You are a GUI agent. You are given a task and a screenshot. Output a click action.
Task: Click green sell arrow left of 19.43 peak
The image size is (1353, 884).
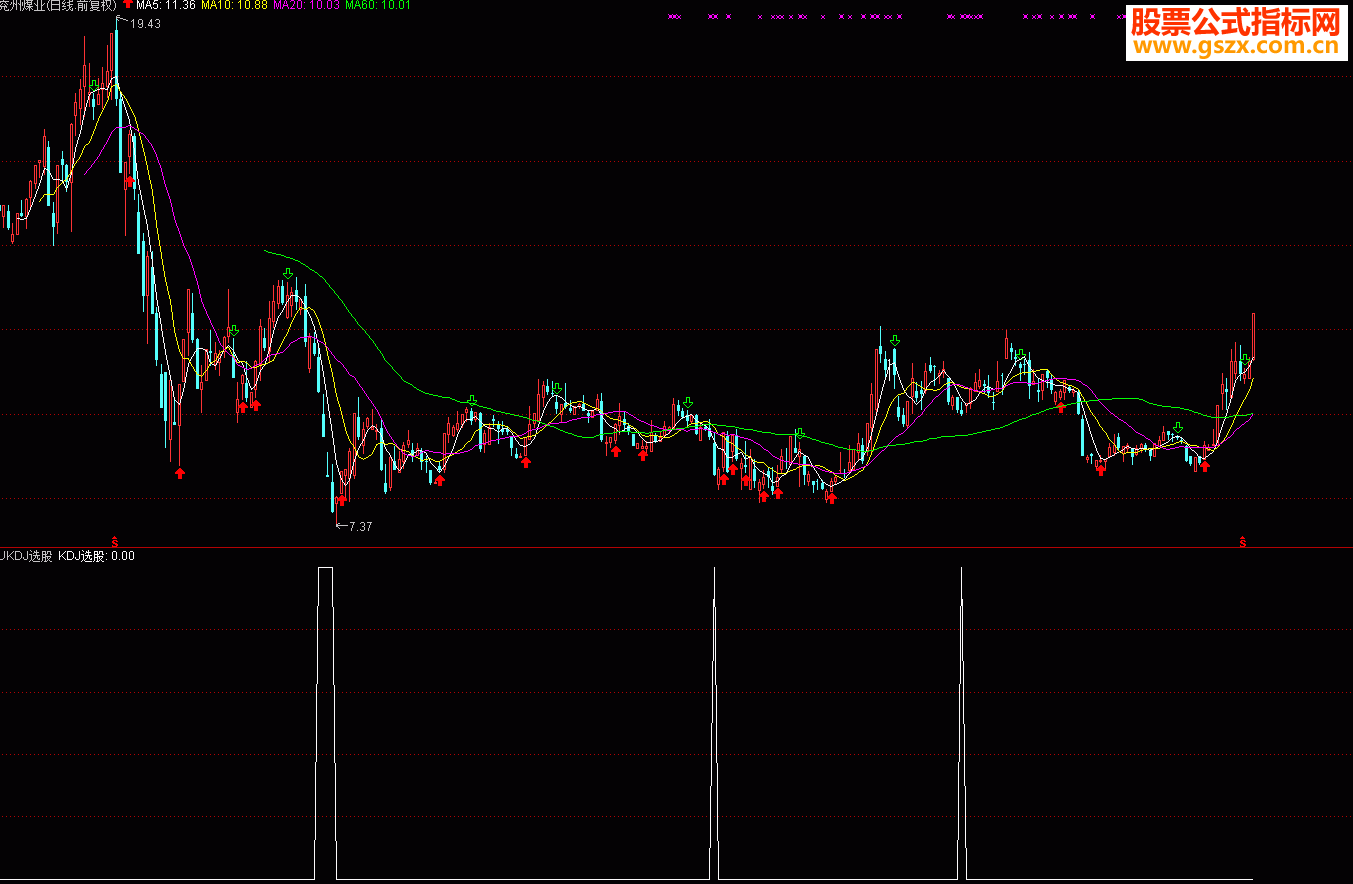(x=93, y=85)
